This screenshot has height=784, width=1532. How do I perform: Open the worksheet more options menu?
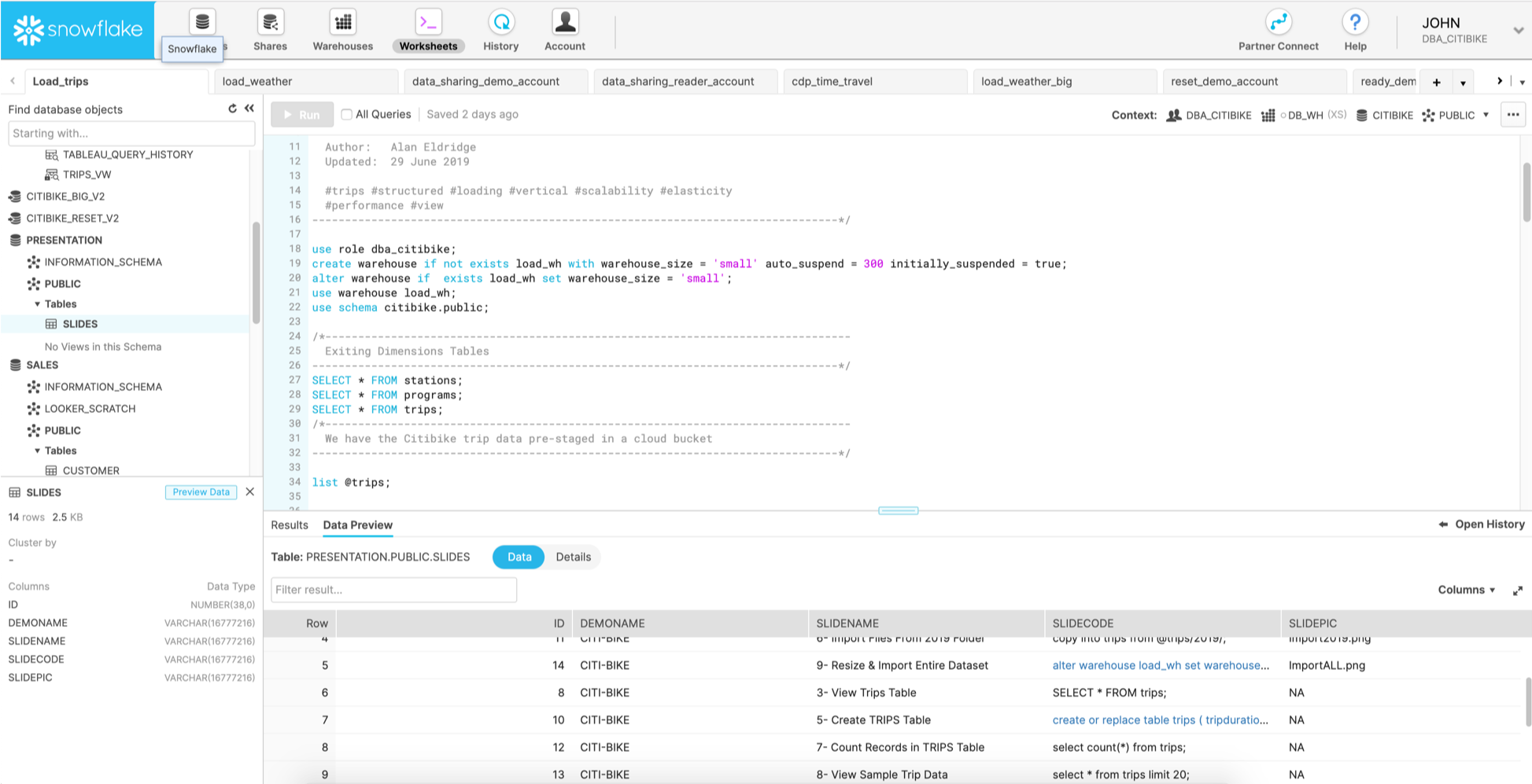point(1513,115)
